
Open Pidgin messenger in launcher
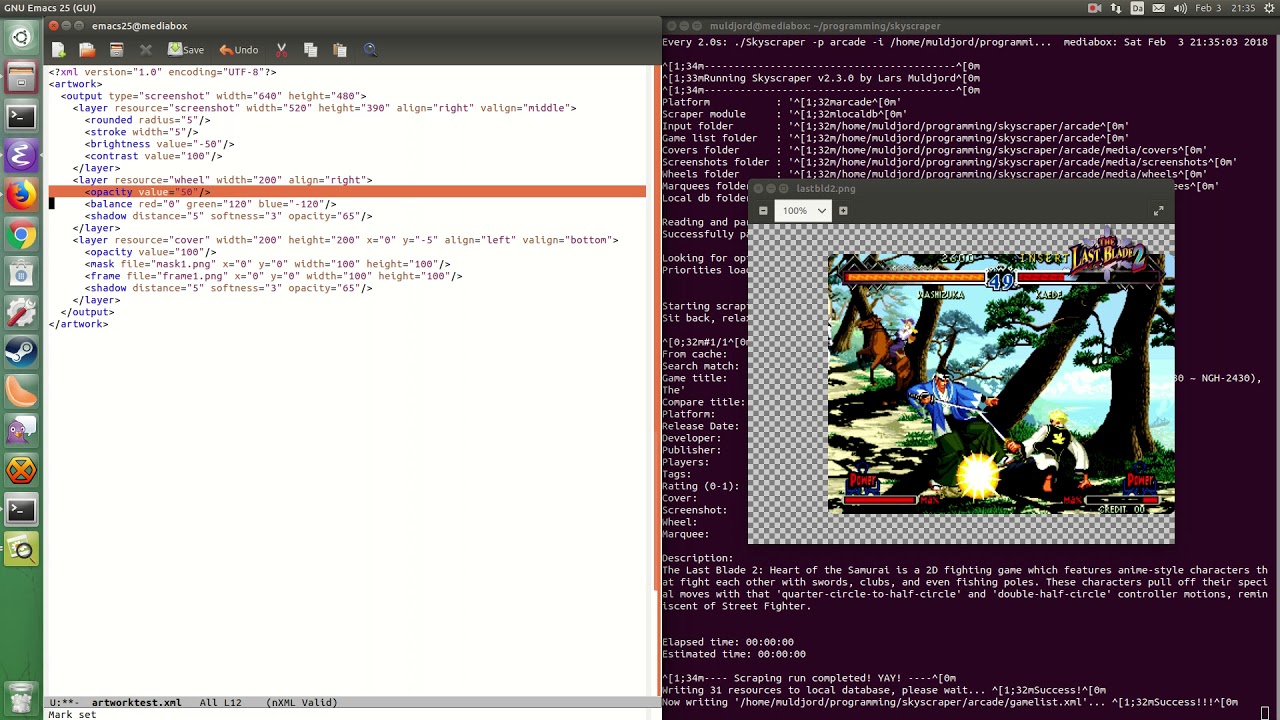click(x=21, y=431)
